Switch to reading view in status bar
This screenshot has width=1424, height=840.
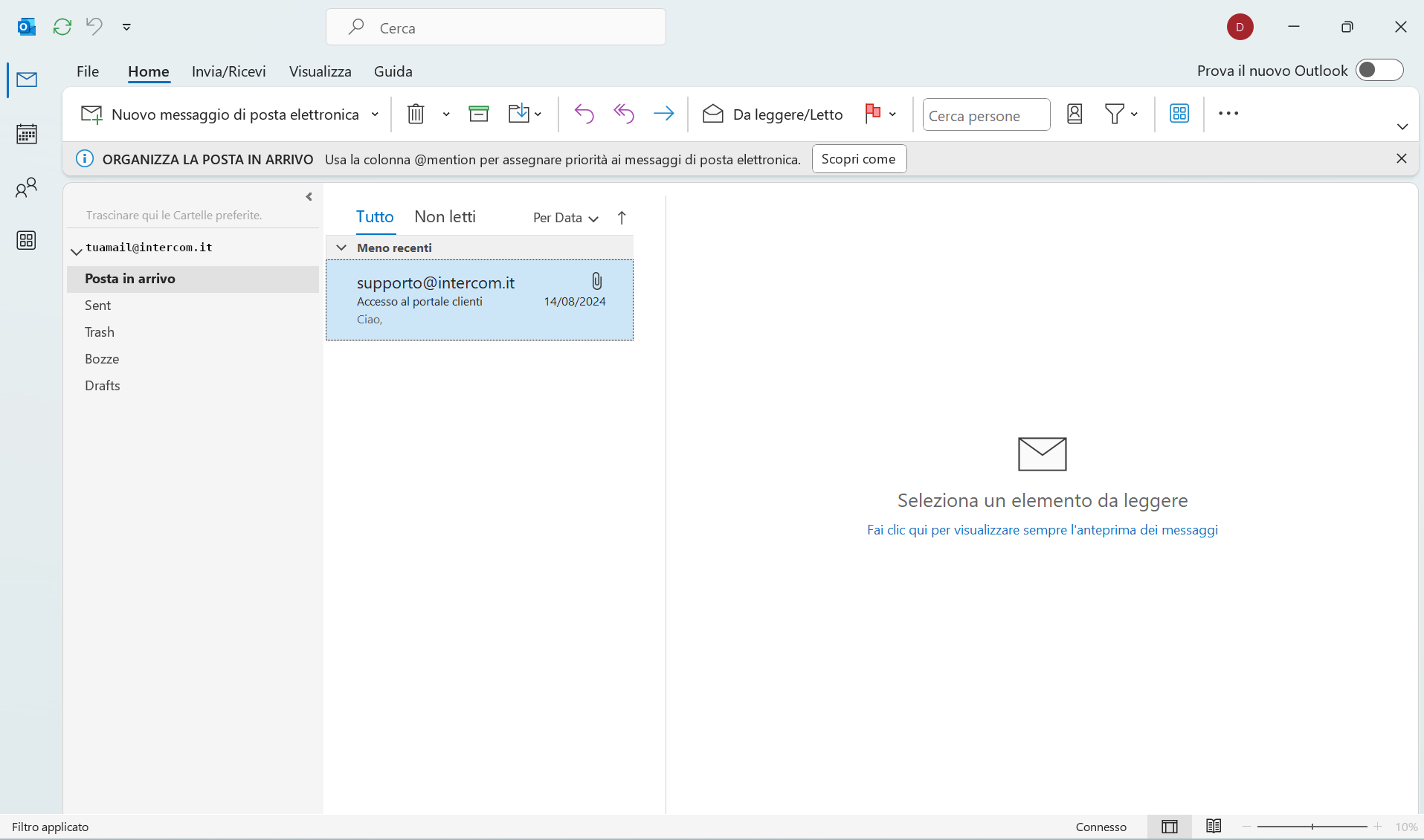point(1214,827)
